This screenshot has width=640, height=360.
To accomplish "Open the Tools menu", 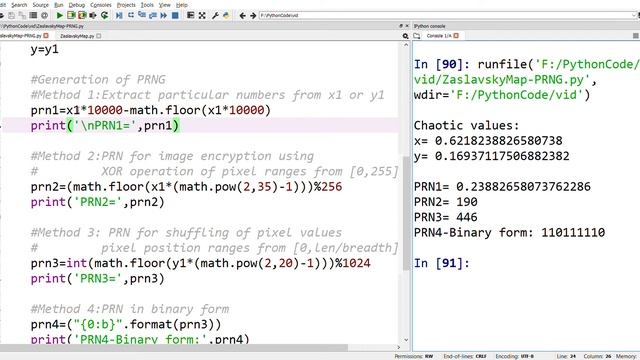I will [x=147, y=5].
